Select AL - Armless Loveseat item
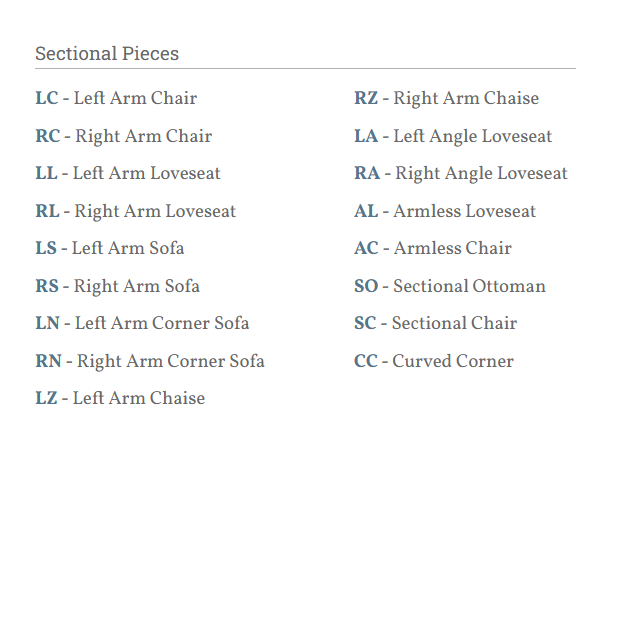Viewport: 640px width, 641px height. 445,211
